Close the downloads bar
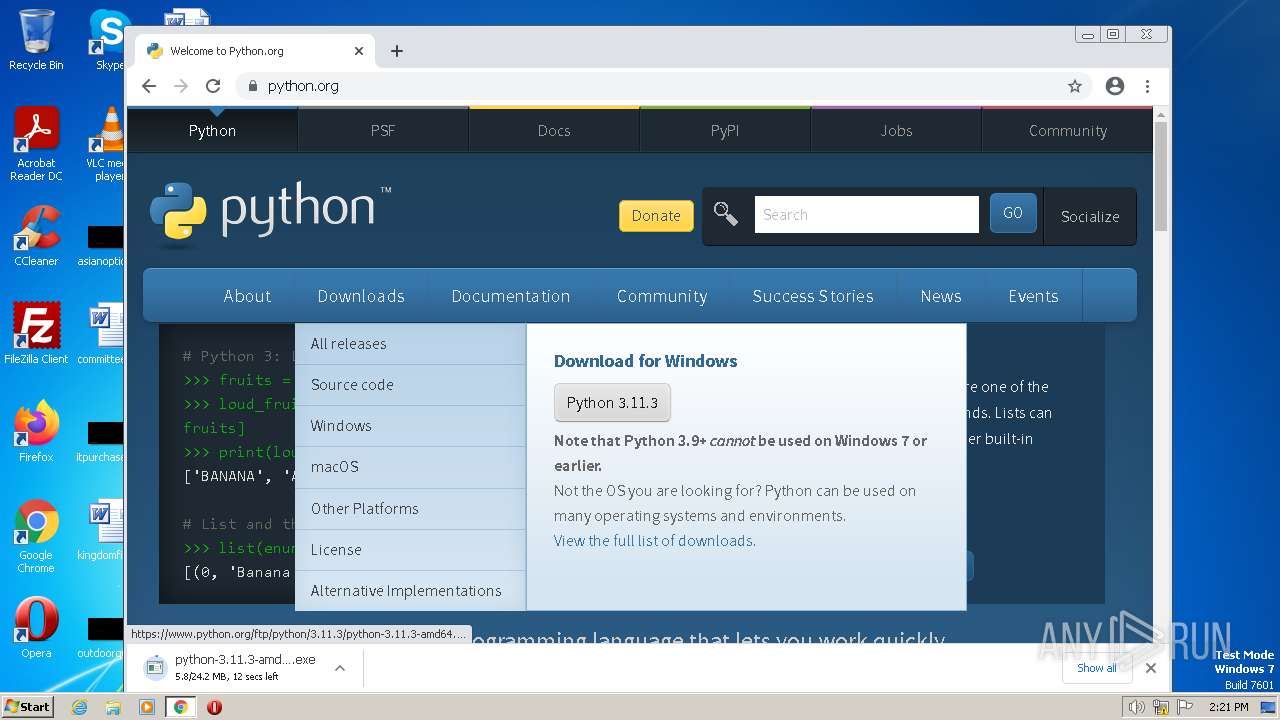The width and height of the screenshot is (1280, 720). coord(1151,668)
